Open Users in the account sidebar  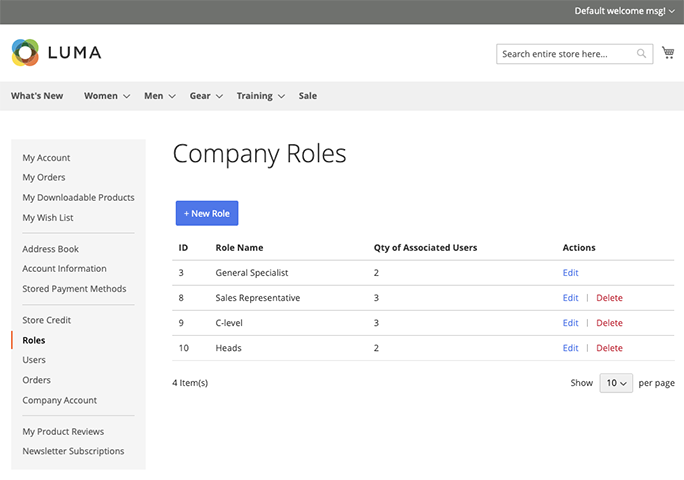click(34, 360)
